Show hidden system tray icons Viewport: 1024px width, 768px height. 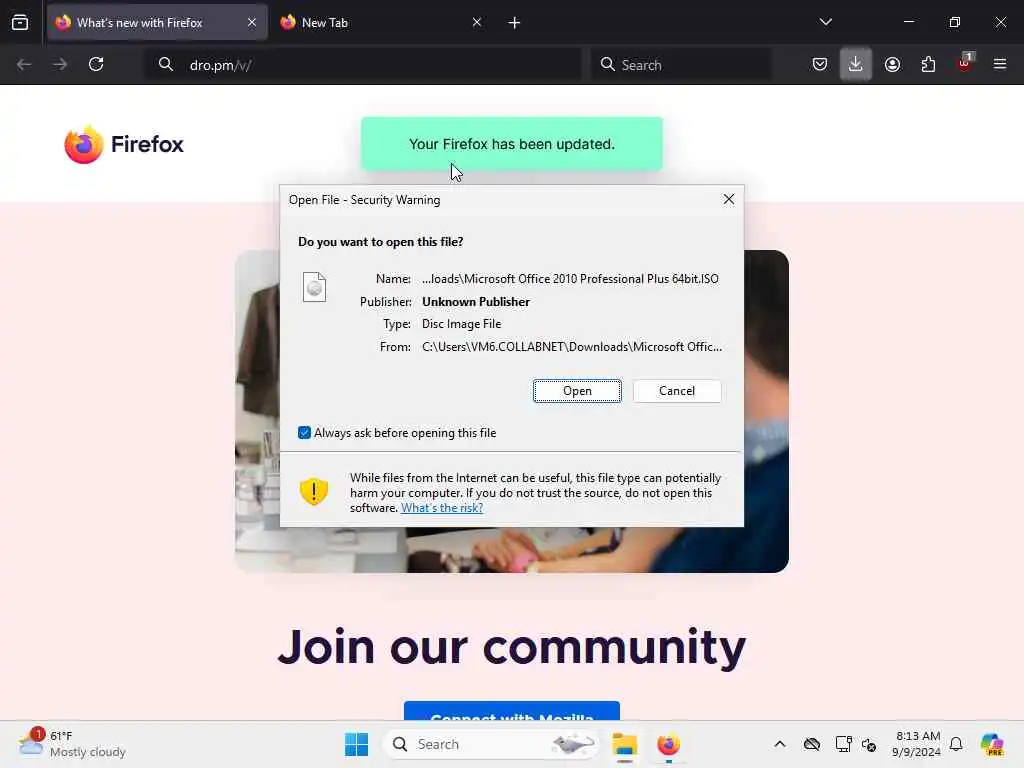coord(780,744)
